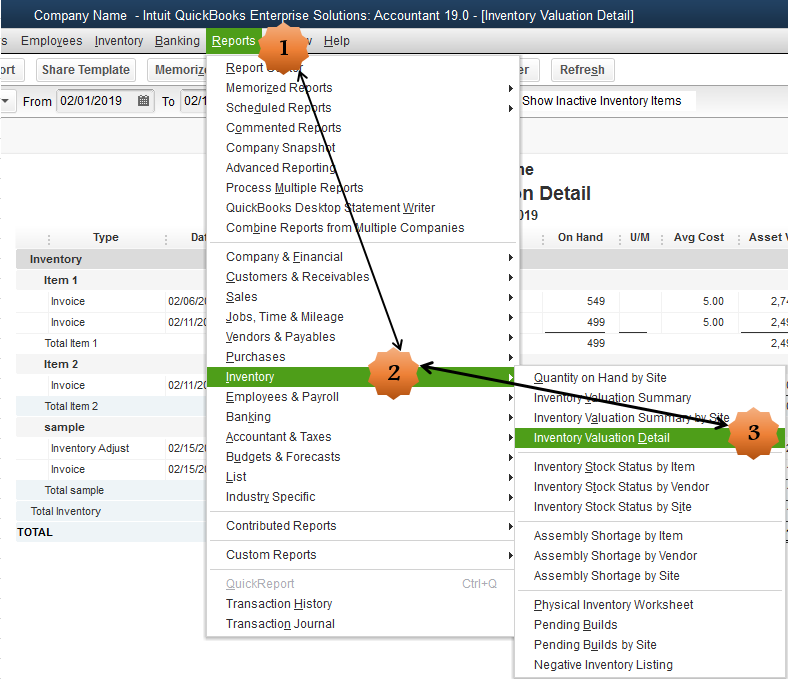This screenshot has width=788, height=679.
Task: Click the Memorize button
Action: pos(177,70)
